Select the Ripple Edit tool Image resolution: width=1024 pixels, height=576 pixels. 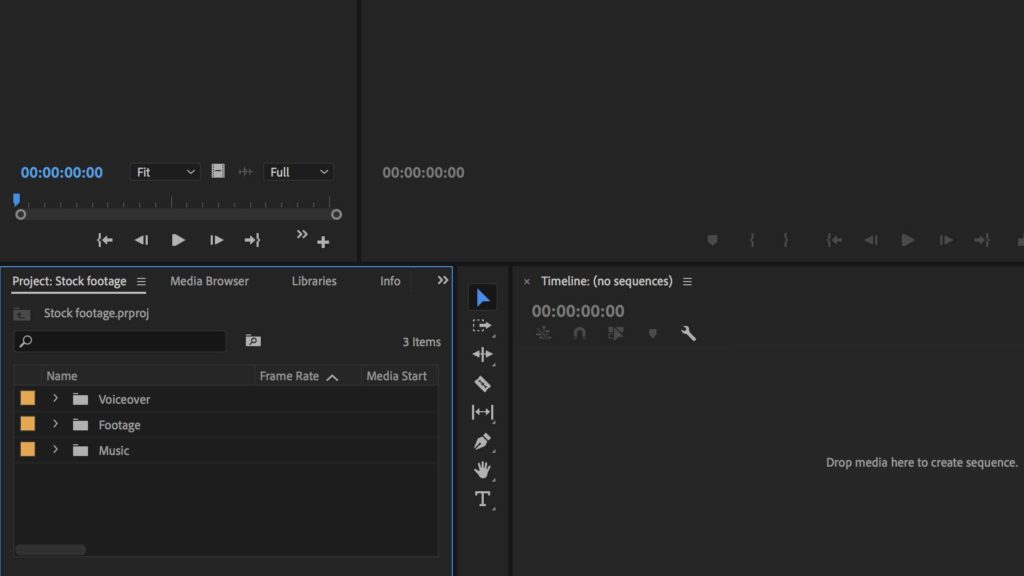pos(482,354)
